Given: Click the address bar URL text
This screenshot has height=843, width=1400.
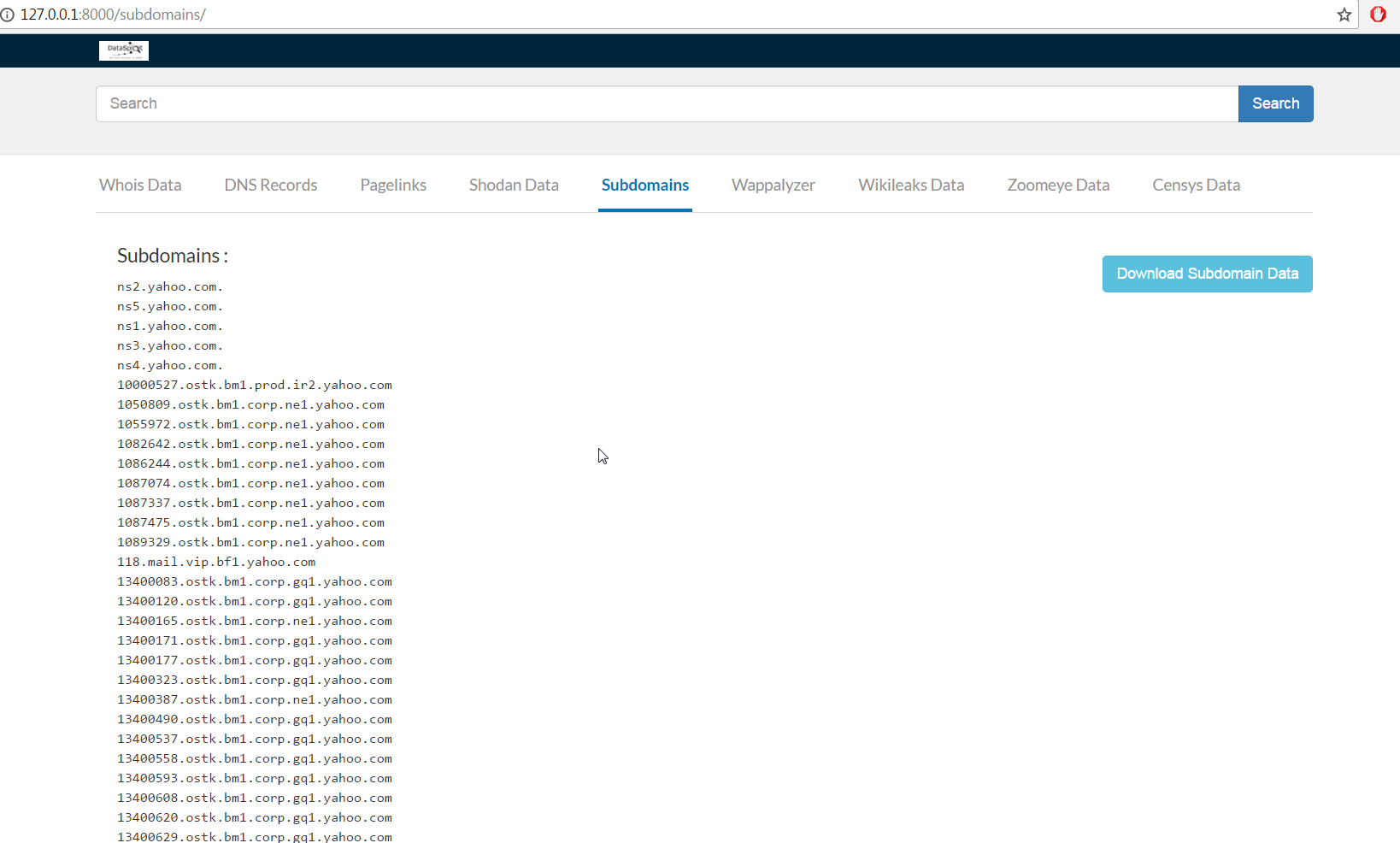Looking at the screenshot, I should (113, 15).
